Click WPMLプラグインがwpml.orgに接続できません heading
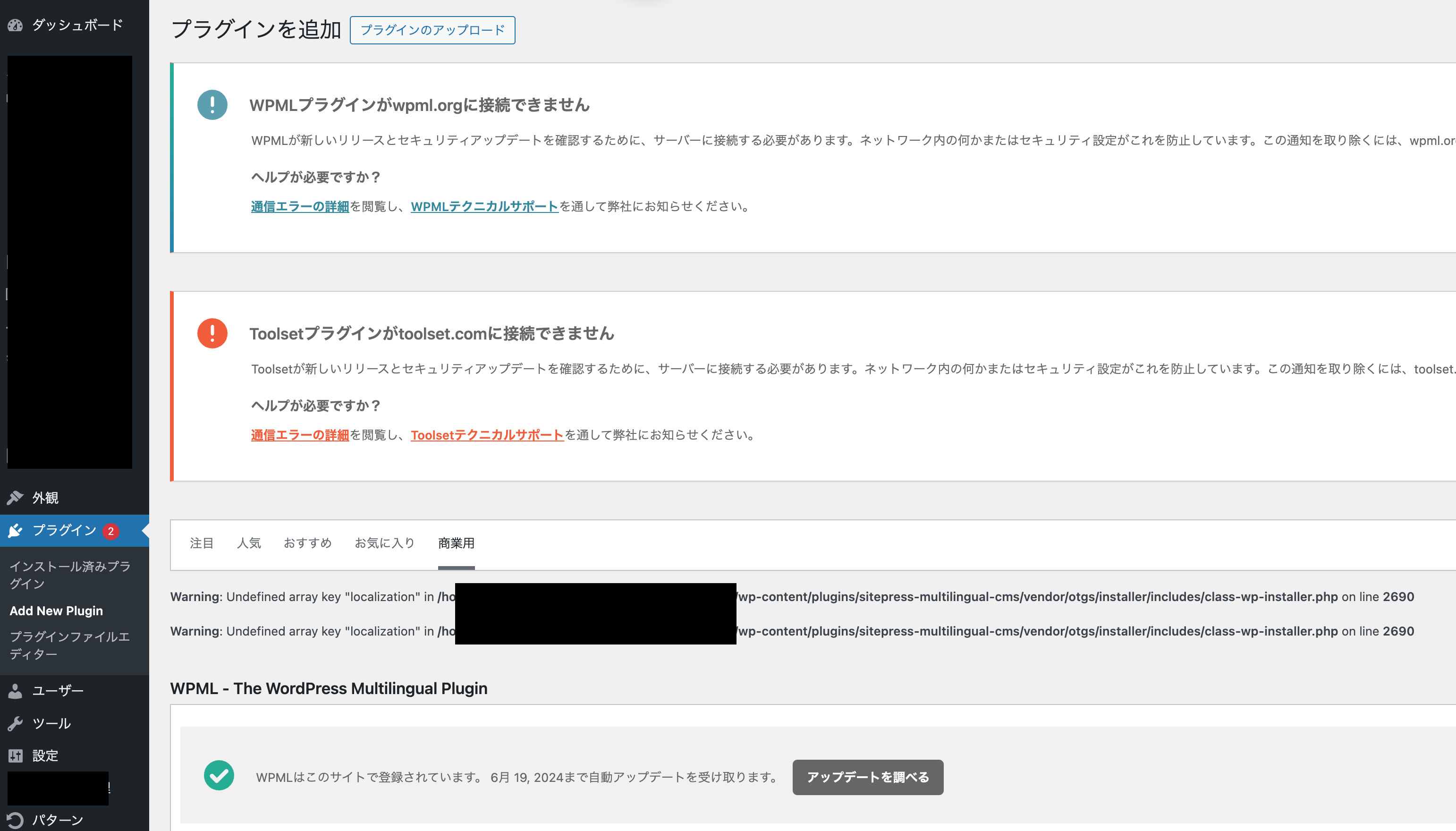This screenshot has height=831, width=1456. click(419, 105)
